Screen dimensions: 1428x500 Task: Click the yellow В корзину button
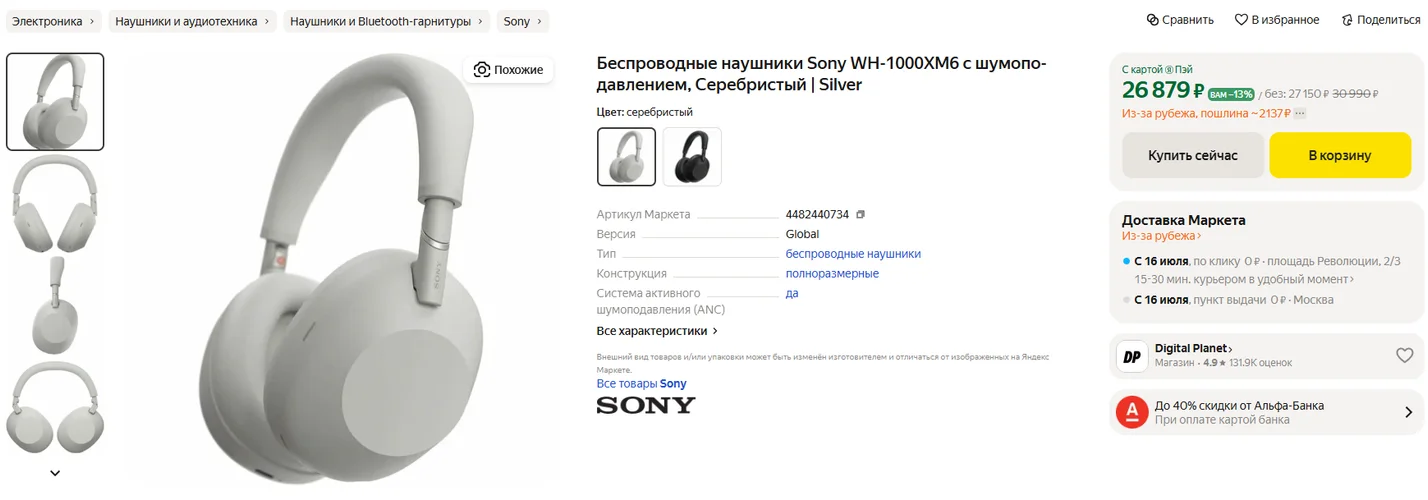1340,155
